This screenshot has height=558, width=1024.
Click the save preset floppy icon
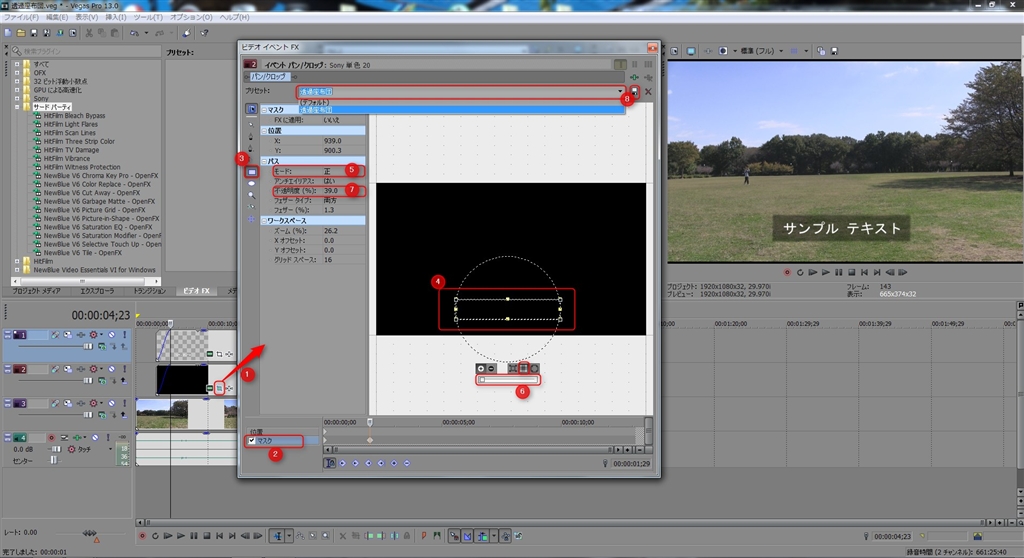(x=634, y=91)
